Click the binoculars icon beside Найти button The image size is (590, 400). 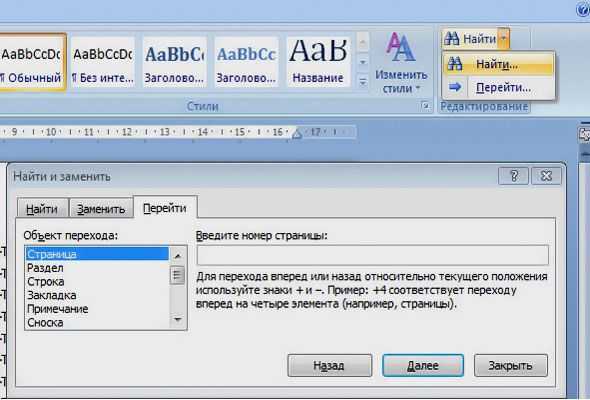pos(452,38)
